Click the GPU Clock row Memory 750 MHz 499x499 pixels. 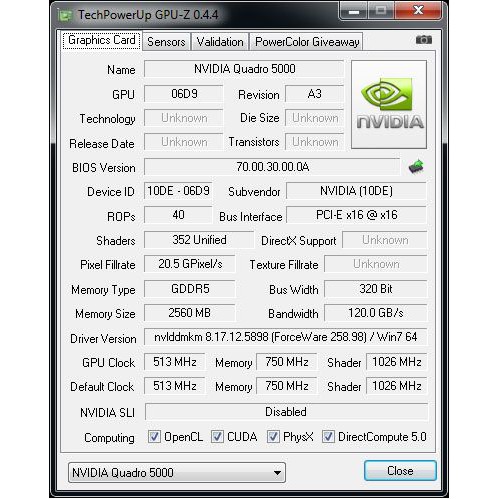(x=287, y=362)
